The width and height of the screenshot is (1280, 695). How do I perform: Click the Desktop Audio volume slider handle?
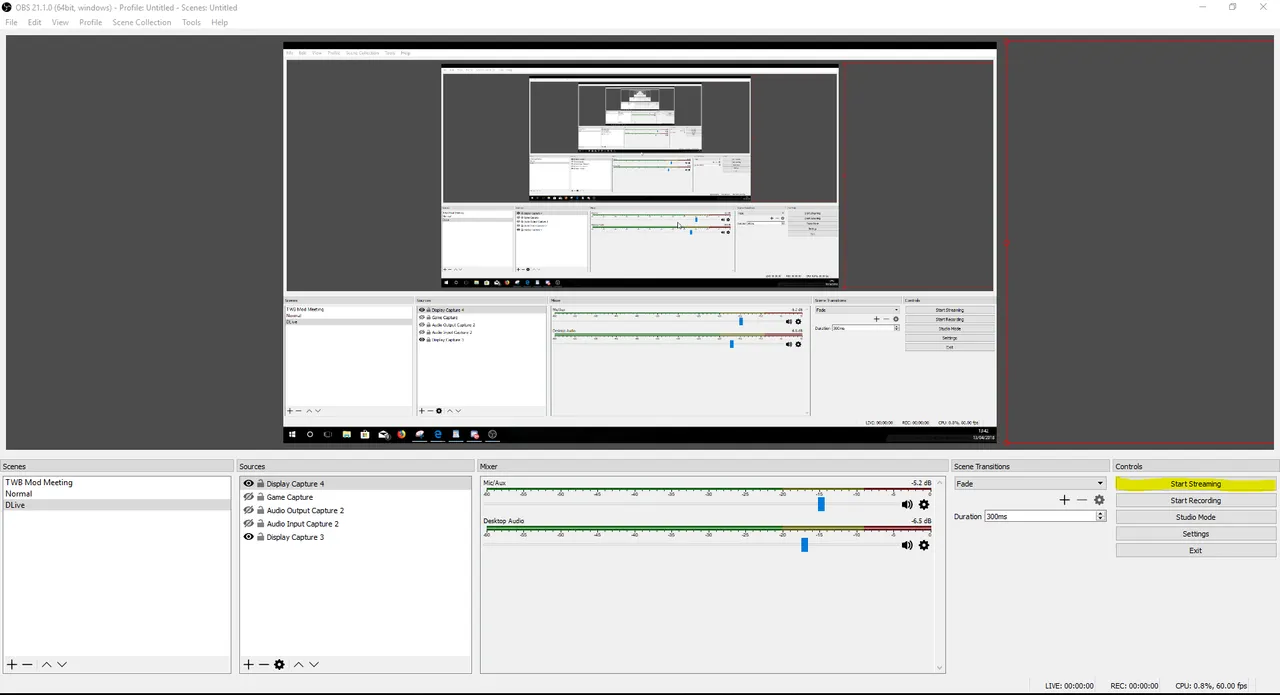(804, 545)
